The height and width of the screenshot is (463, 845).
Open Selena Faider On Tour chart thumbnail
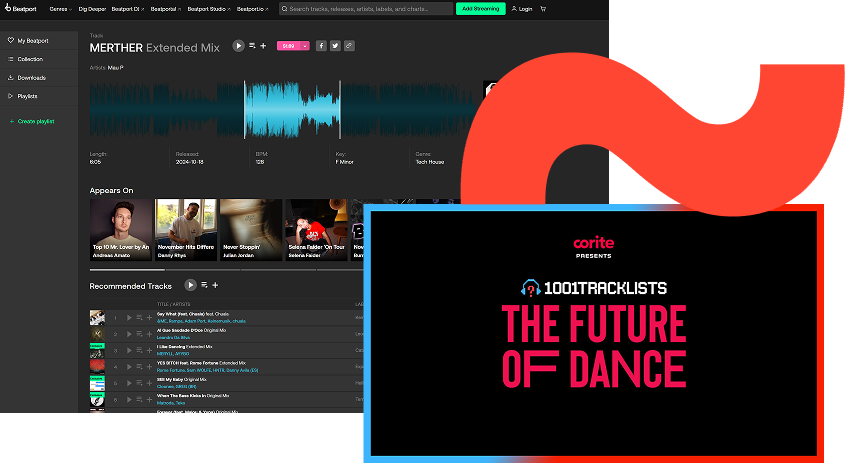[316, 230]
